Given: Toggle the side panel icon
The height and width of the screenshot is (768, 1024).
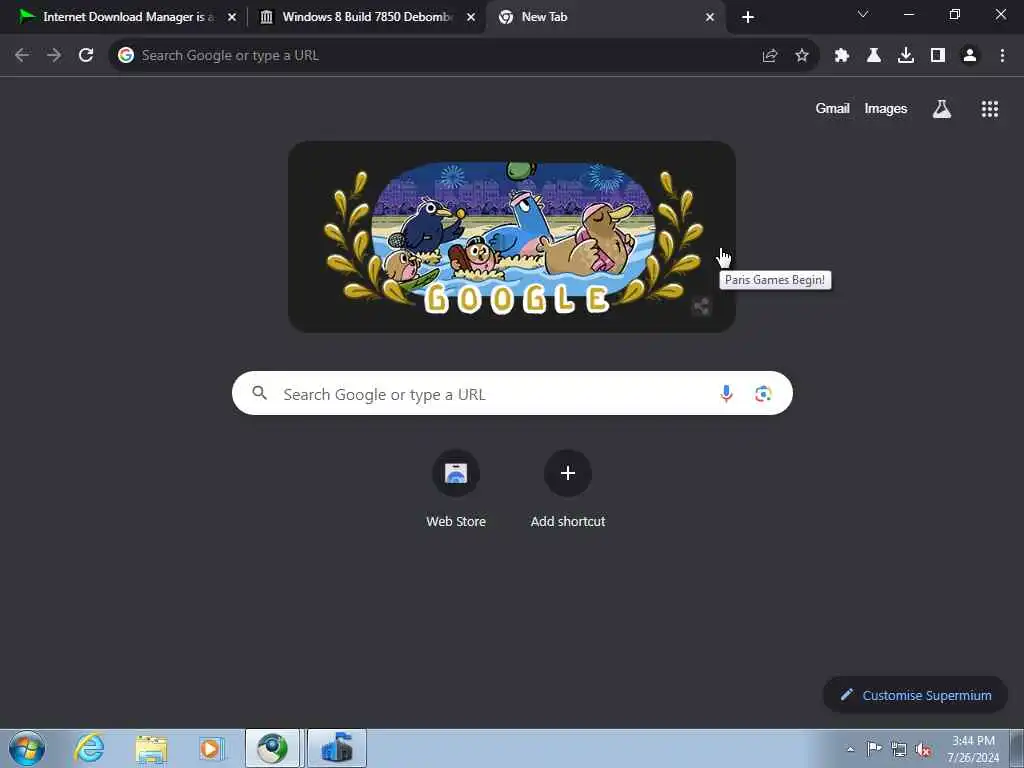Looking at the screenshot, I should tap(938, 56).
